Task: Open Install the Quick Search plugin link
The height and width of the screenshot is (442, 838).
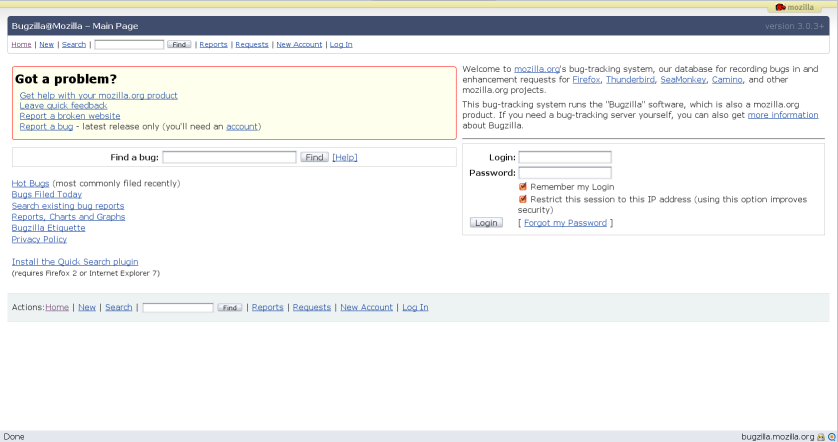Action: tap(75, 262)
